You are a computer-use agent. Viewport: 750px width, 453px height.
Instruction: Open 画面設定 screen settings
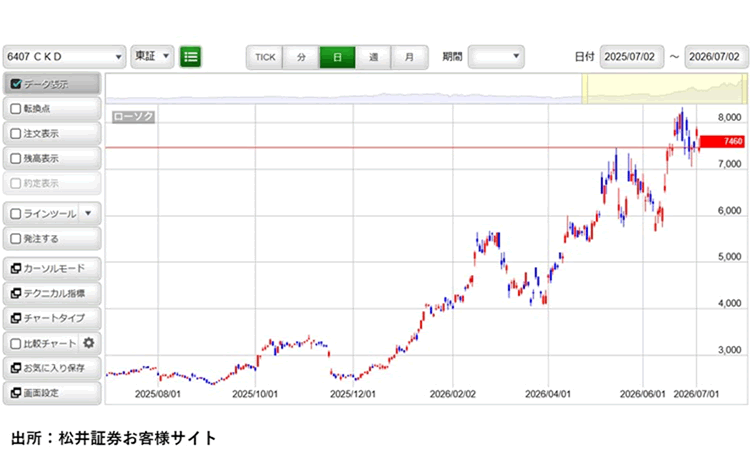click(52, 393)
